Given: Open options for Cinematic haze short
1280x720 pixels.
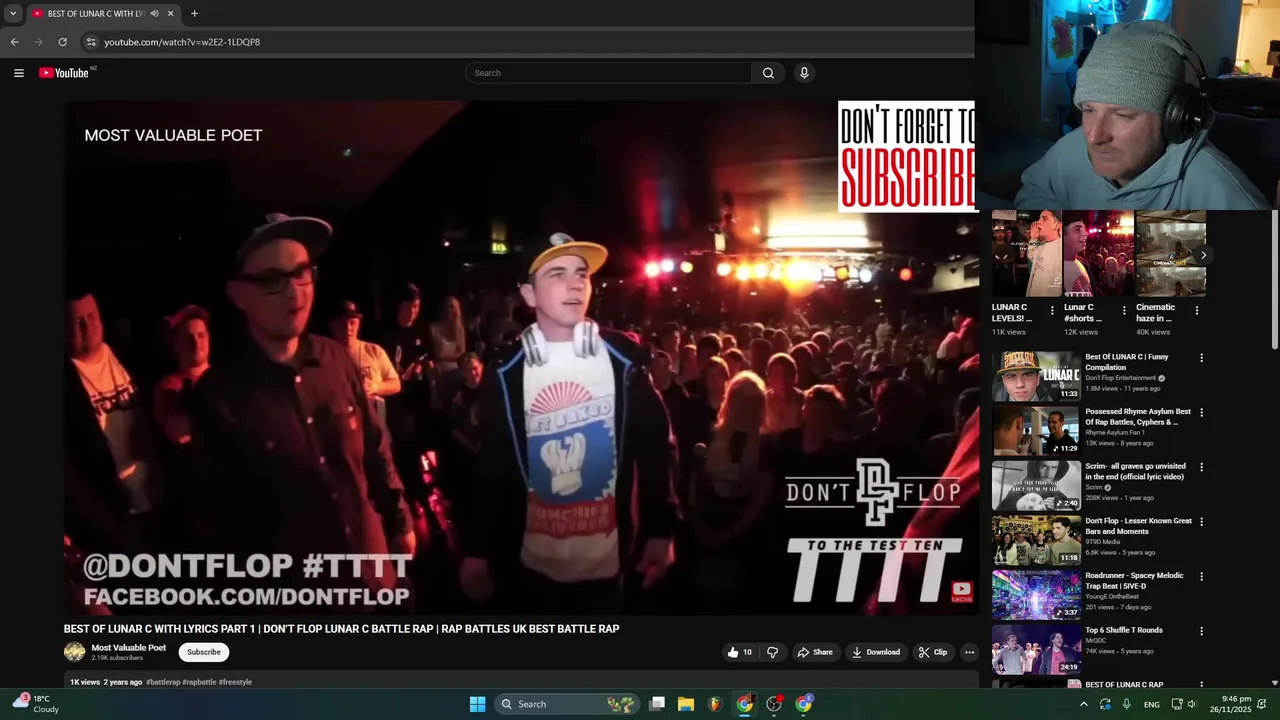Looking at the screenshot, I should [1197, 311].
